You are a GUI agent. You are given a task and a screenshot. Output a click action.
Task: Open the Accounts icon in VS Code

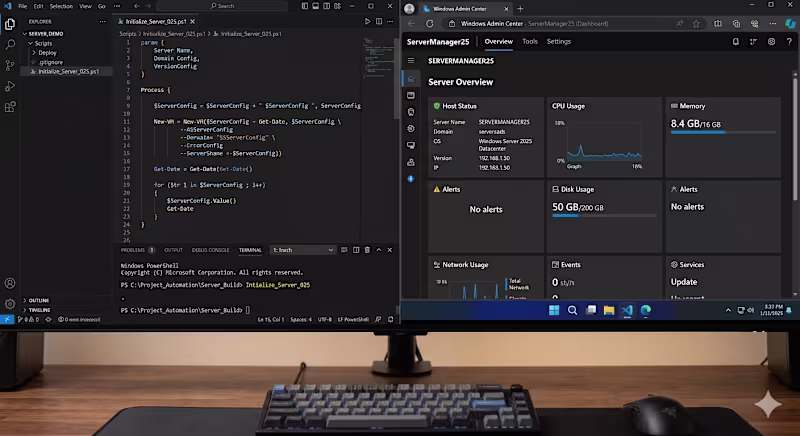tap(10, 284)
